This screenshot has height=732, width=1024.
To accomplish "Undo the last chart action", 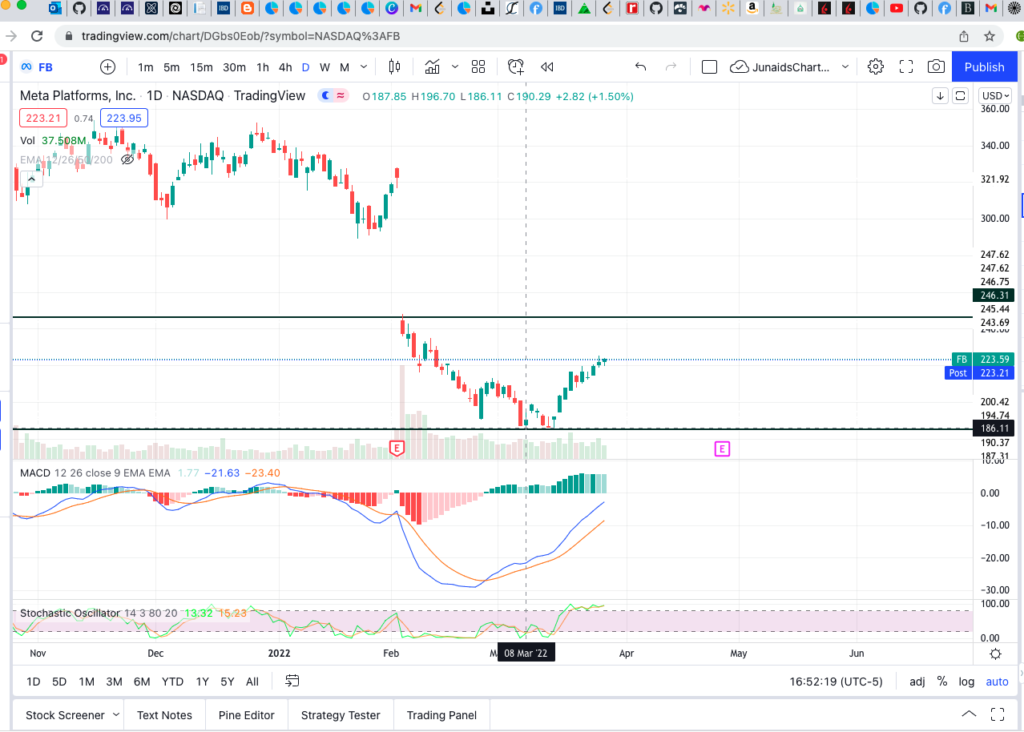I will click(x=641, y=67).
